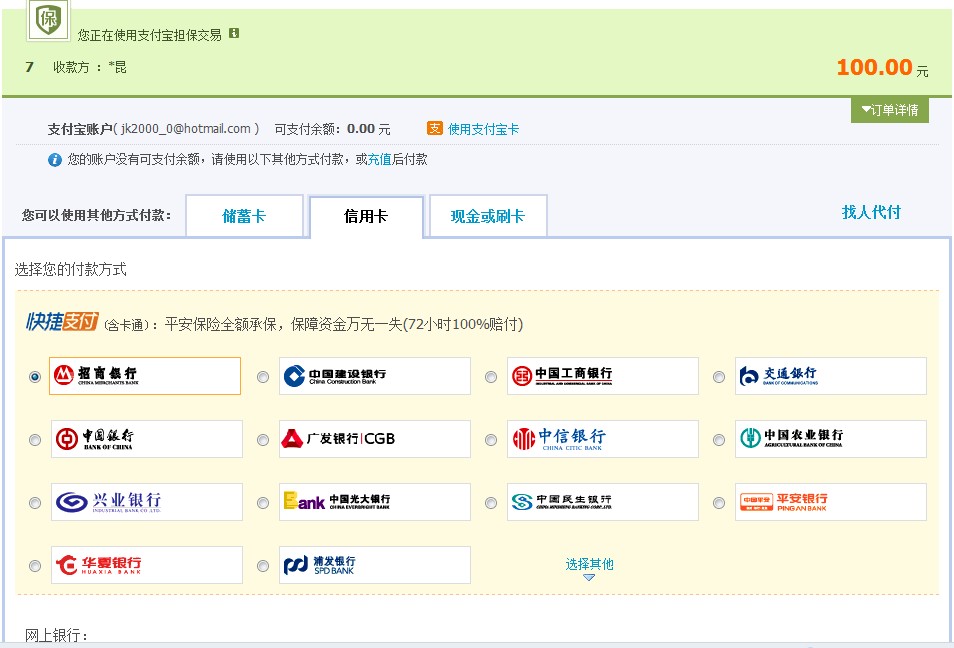Click the 快捷支付 logo
The width and height of the screenshot is (954, 648).
62,321
